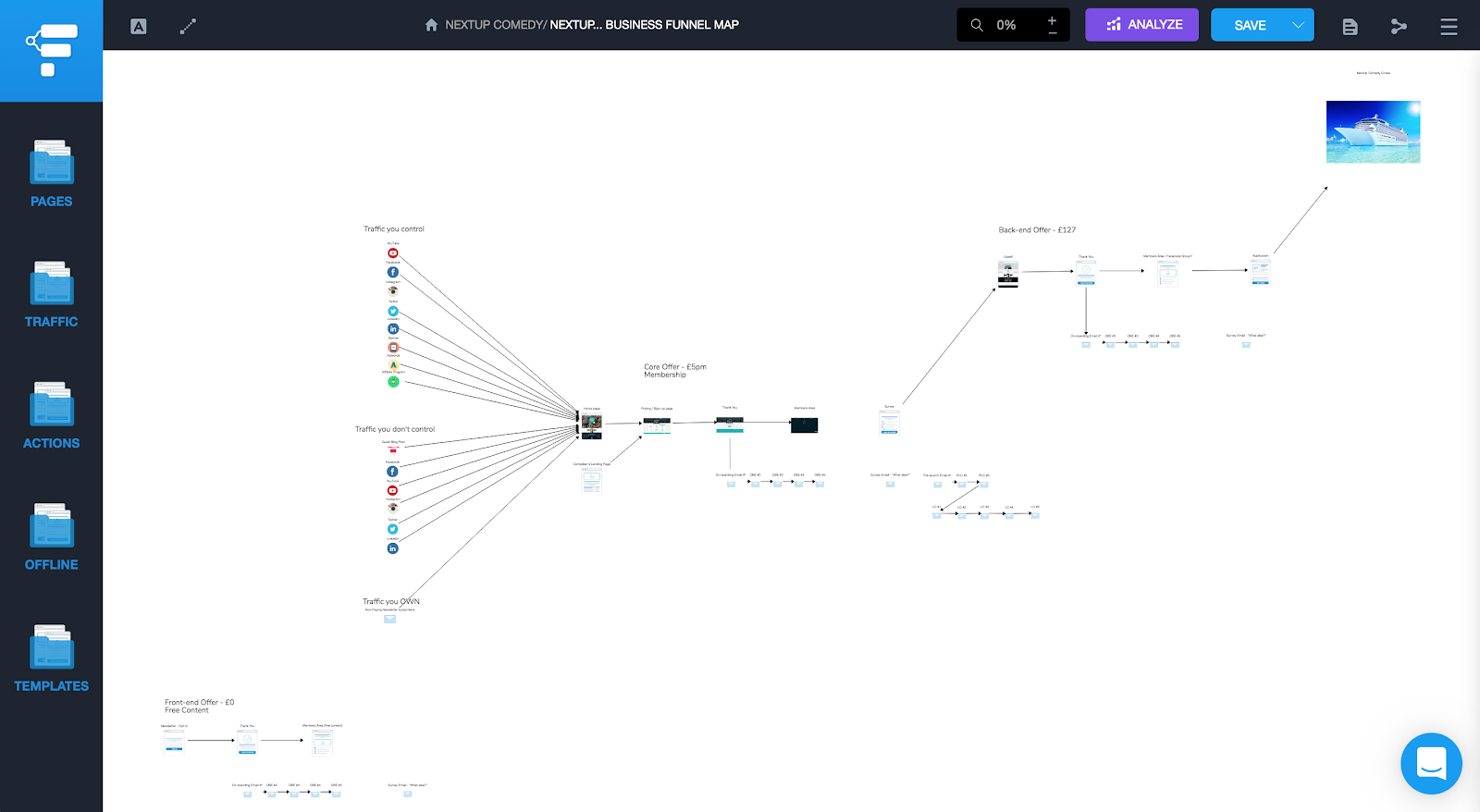Click the 'Front-end Offer - £0' label
Image resolution: width=1480 pixels, height=812 pixels.
(x=199, y=703)
